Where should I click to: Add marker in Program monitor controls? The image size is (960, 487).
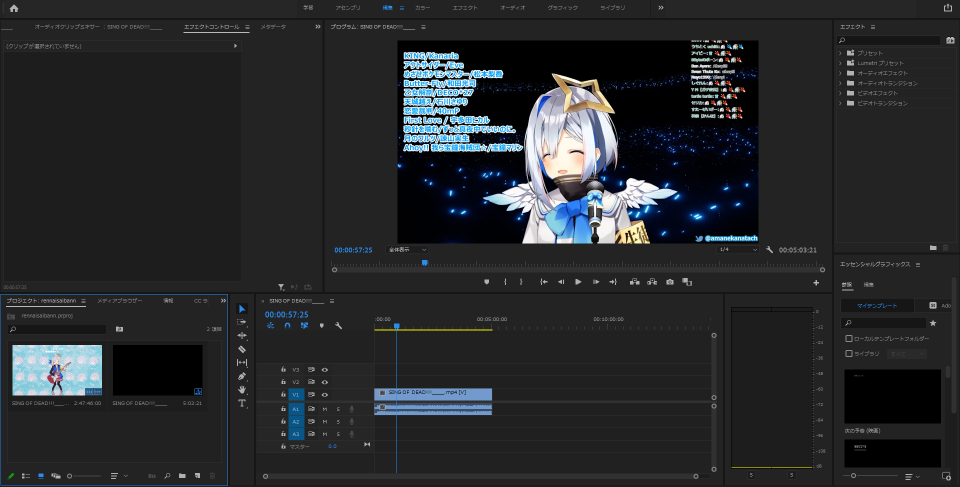click(487, 282)
